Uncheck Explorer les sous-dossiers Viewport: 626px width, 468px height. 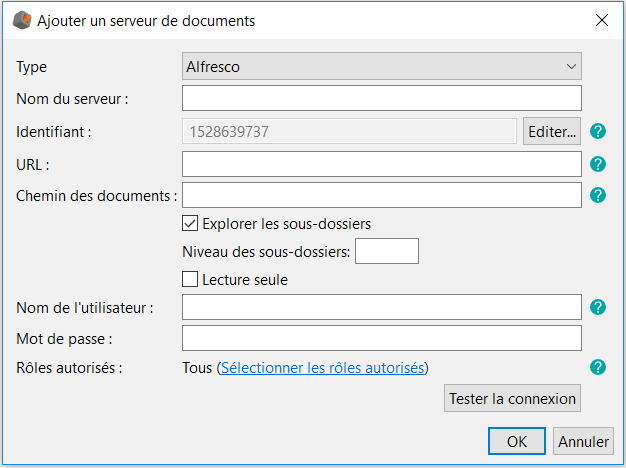(191, 224)
